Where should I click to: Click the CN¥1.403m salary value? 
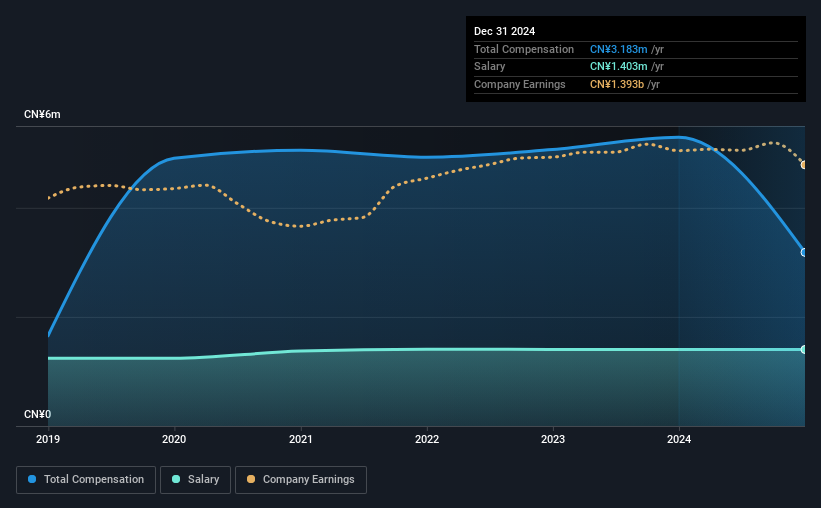point(618,67)
